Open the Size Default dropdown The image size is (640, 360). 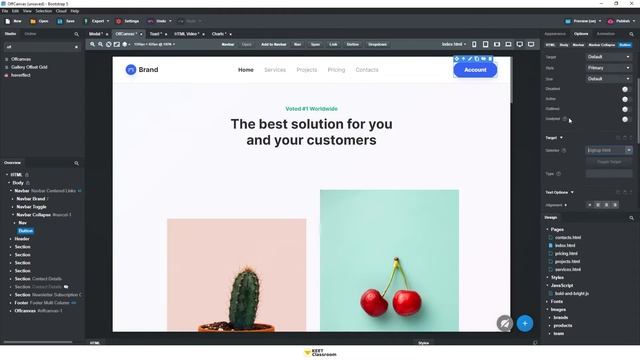[609, 79]
